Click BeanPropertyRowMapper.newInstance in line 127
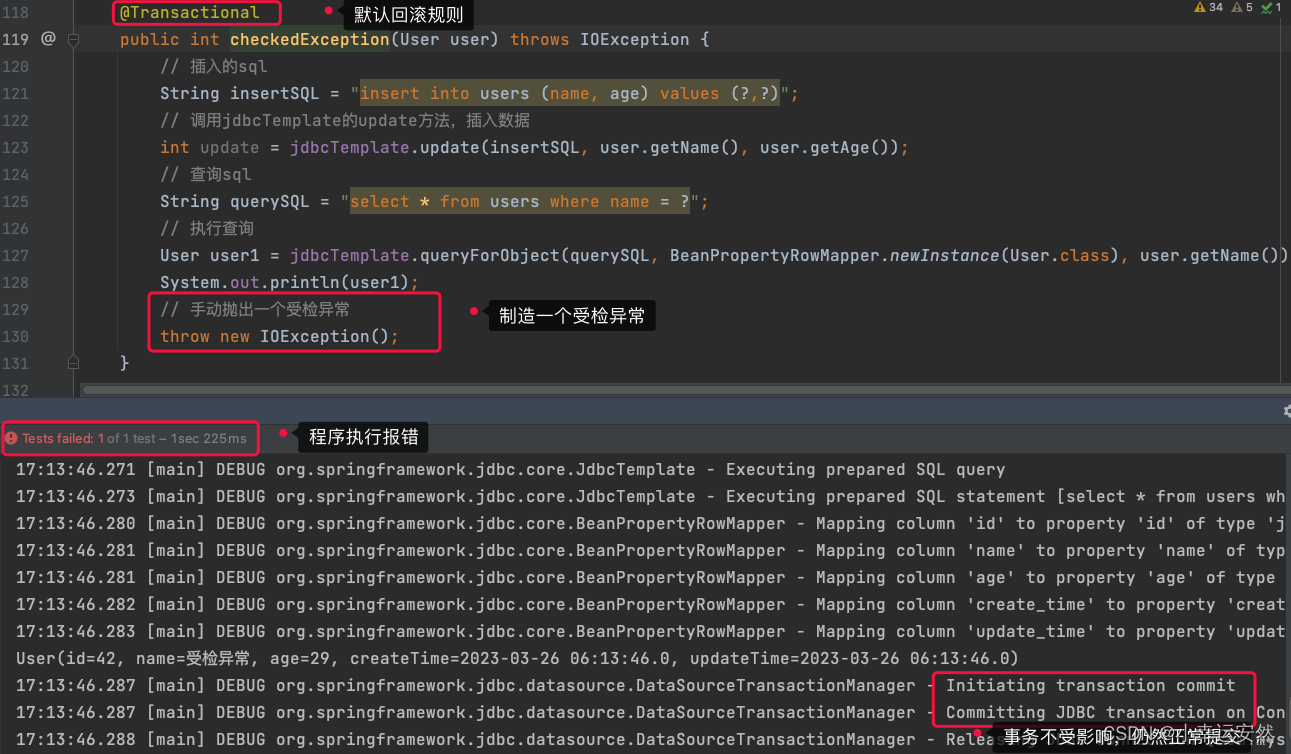Screen dimensions: 1291x754 tap(834, 256)
